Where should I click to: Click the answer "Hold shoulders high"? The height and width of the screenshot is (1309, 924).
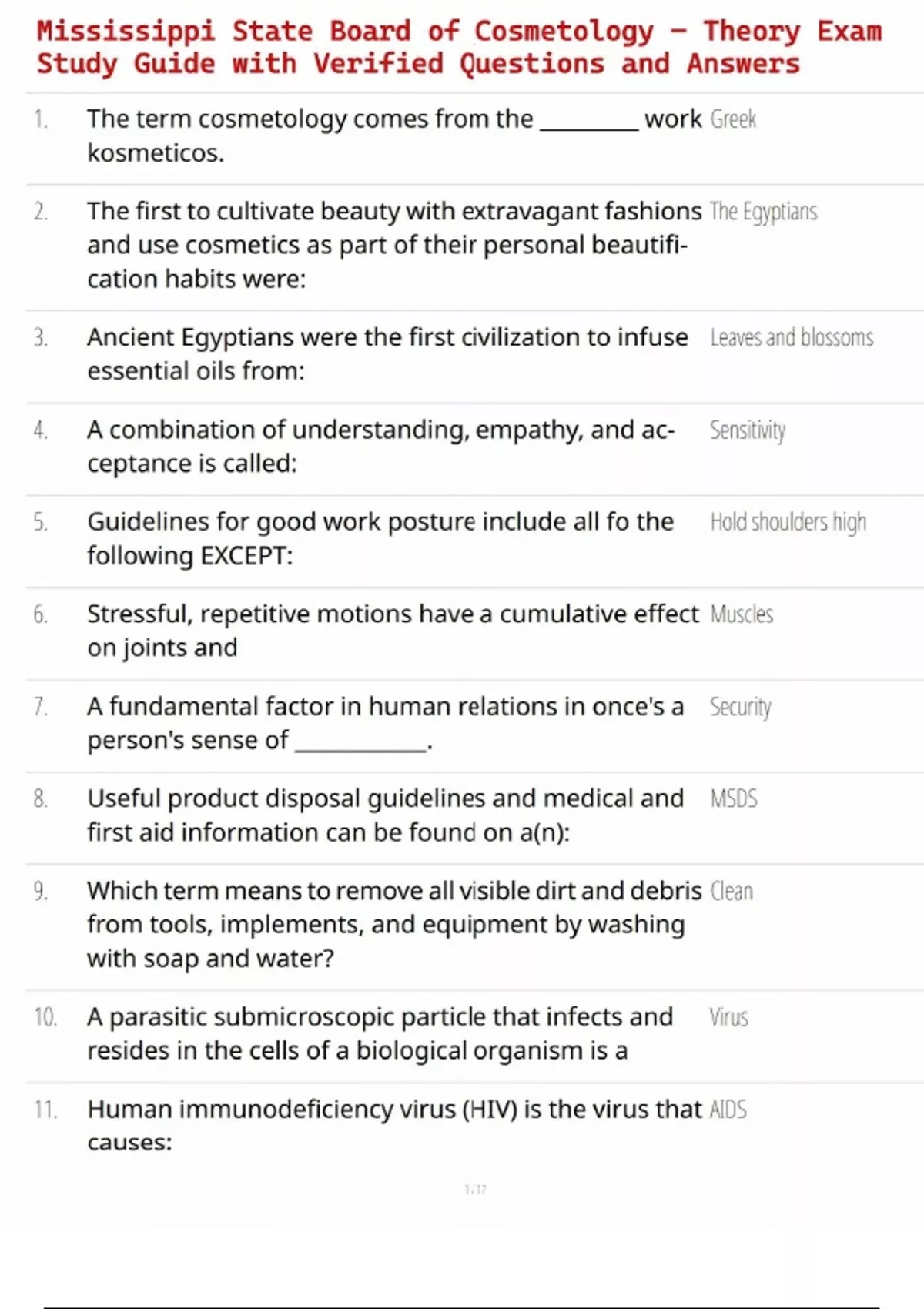click(788, 523)
